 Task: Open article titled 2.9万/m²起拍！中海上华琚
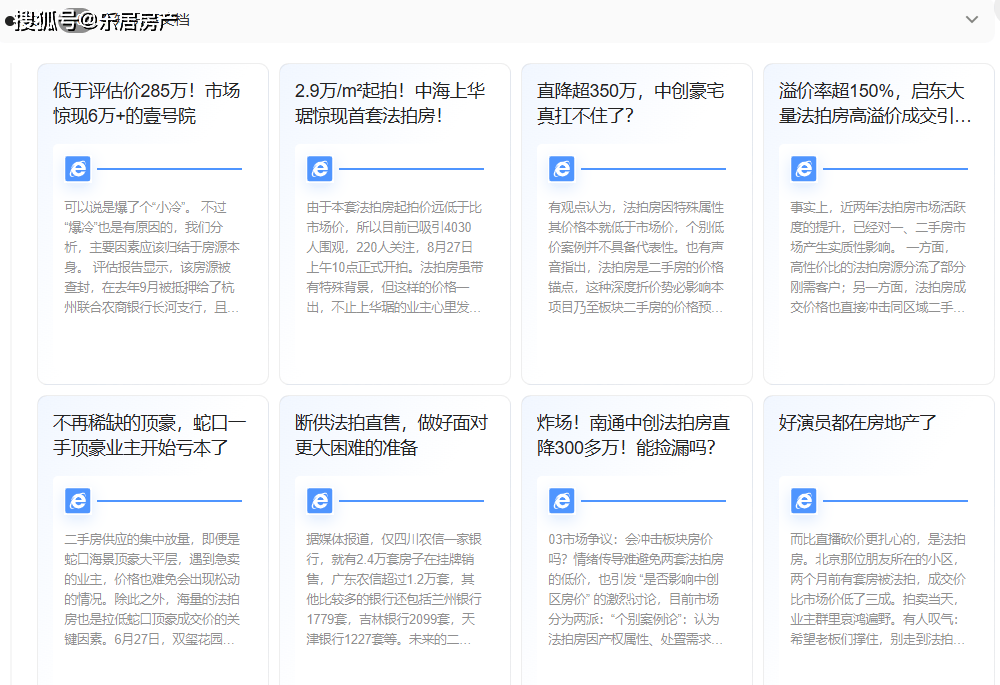coord(389,103)
